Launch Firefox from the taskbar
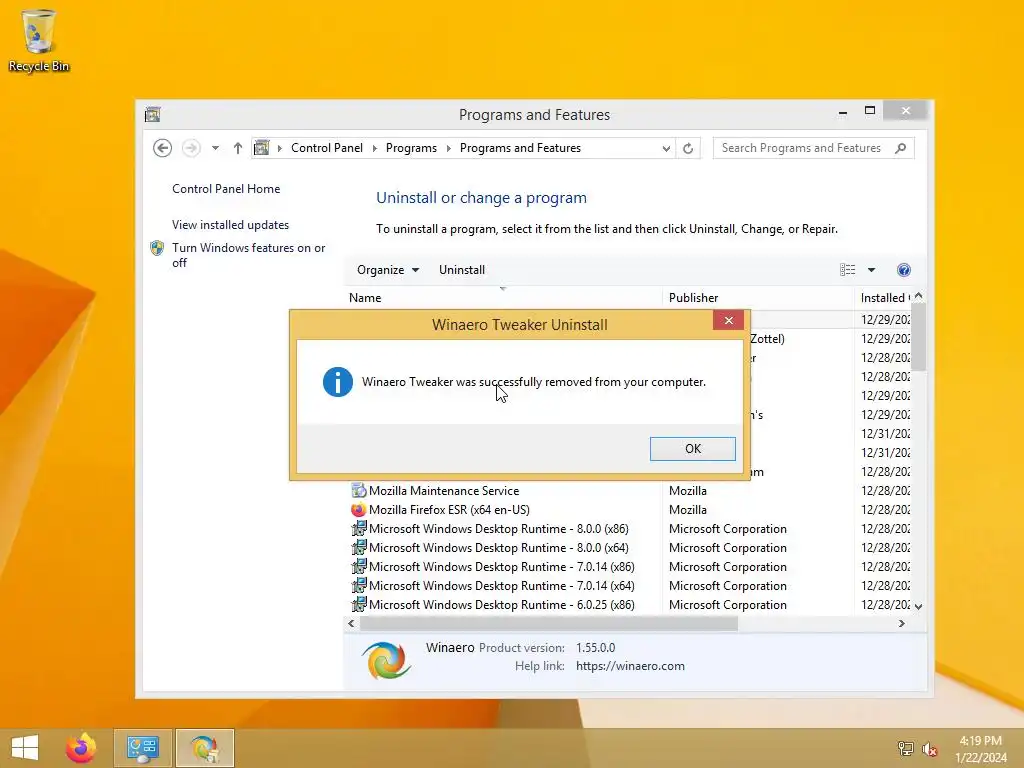Screen dimensions: 1024x768 coord(81,748)
